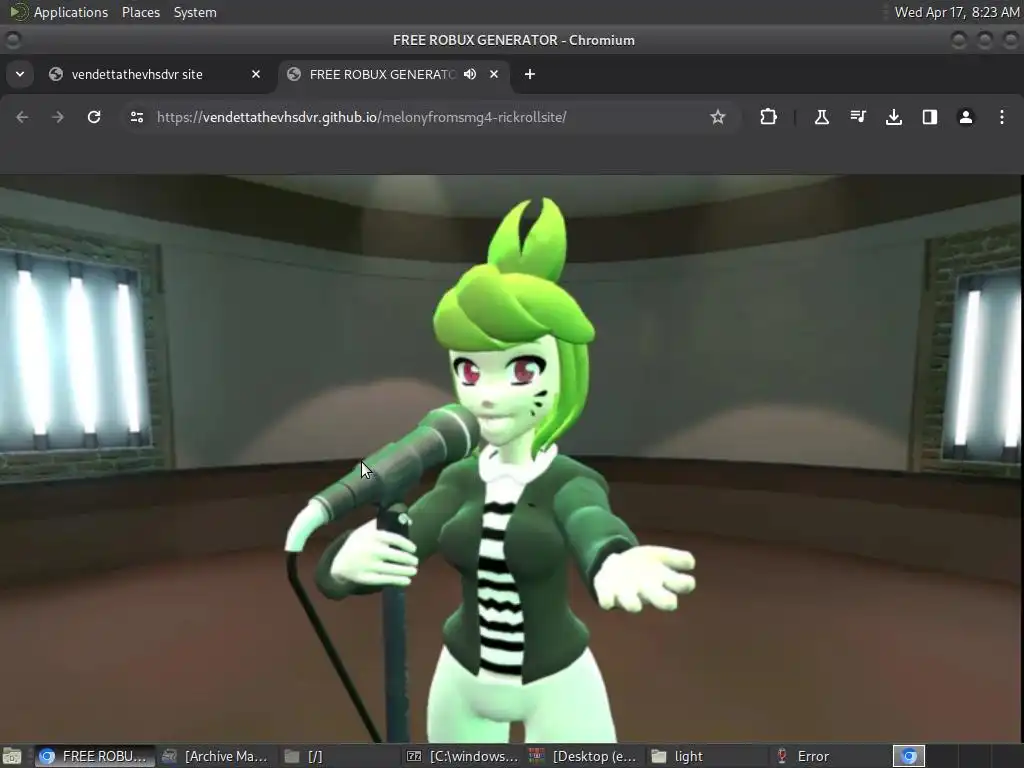Open the Downloads icon
Viewport: 1024px width, 768px height.
[894, 117]
